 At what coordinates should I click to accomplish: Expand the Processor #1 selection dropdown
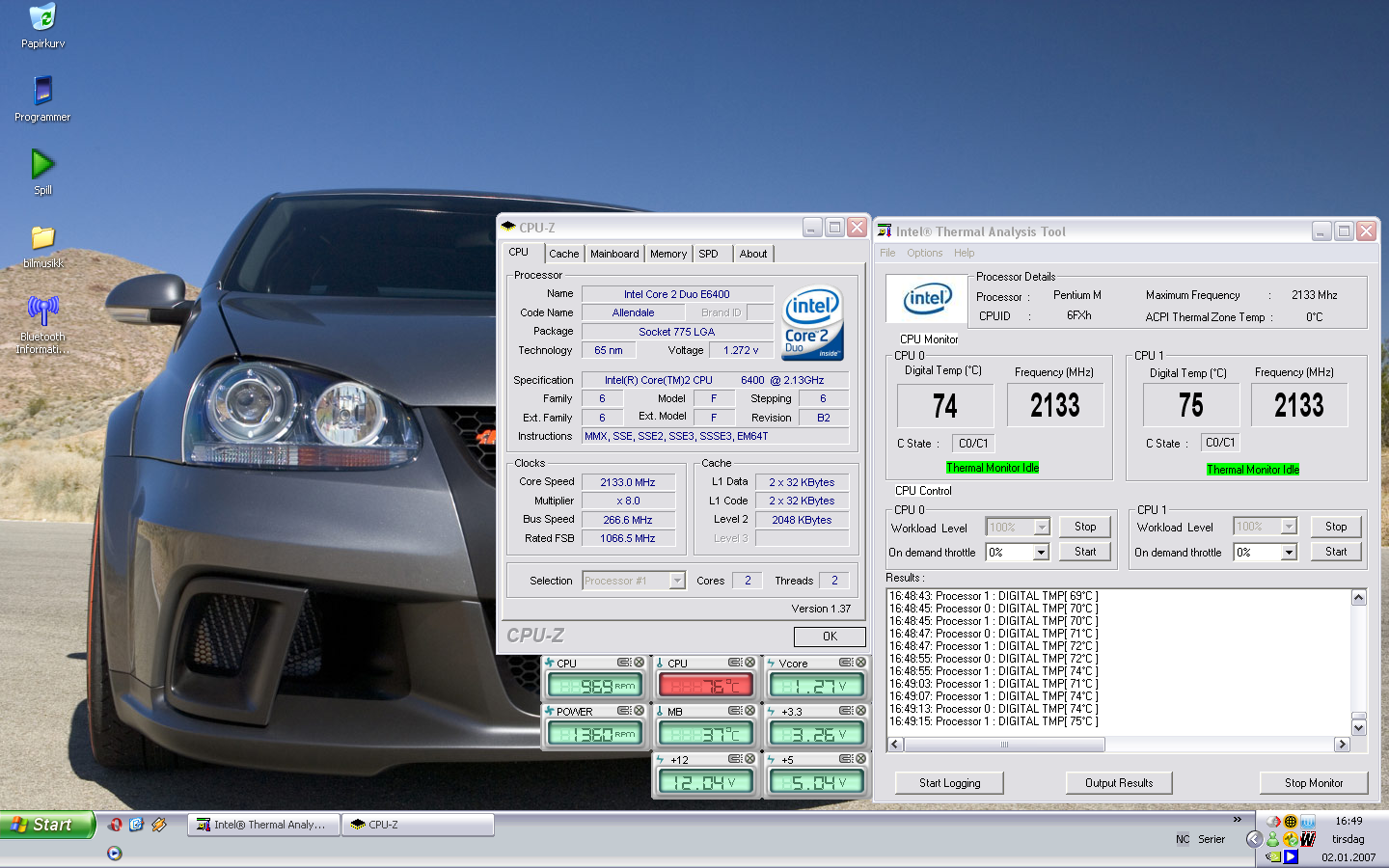click(677, 581)
